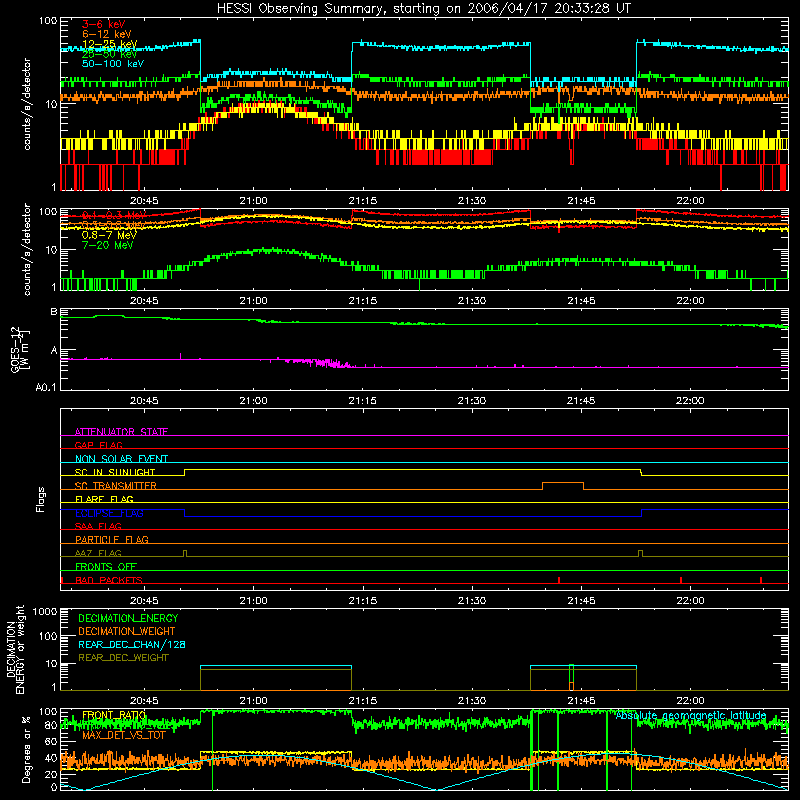Select the PARTICLE_FLAG label
The image size is (800, 800).
[x=112, y=540]
